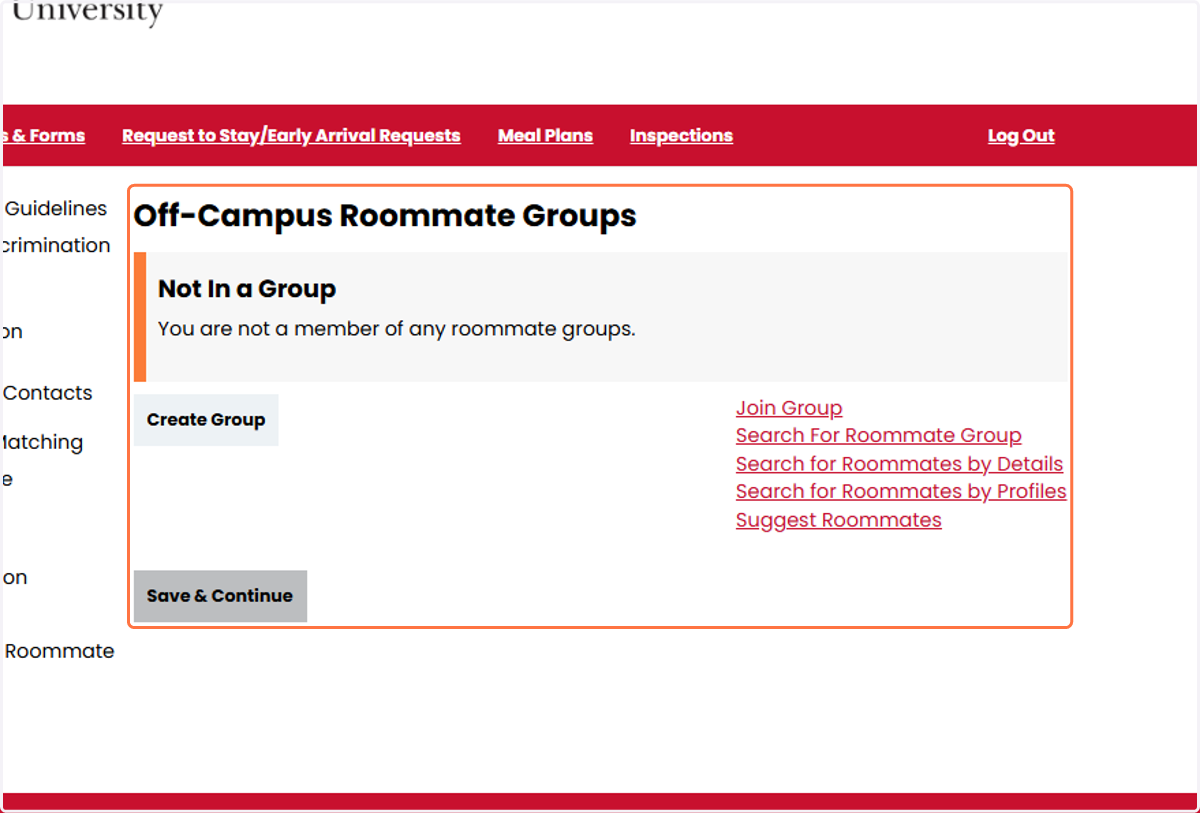
Task: Click the Log Out link
Action: pos(1021,136)
